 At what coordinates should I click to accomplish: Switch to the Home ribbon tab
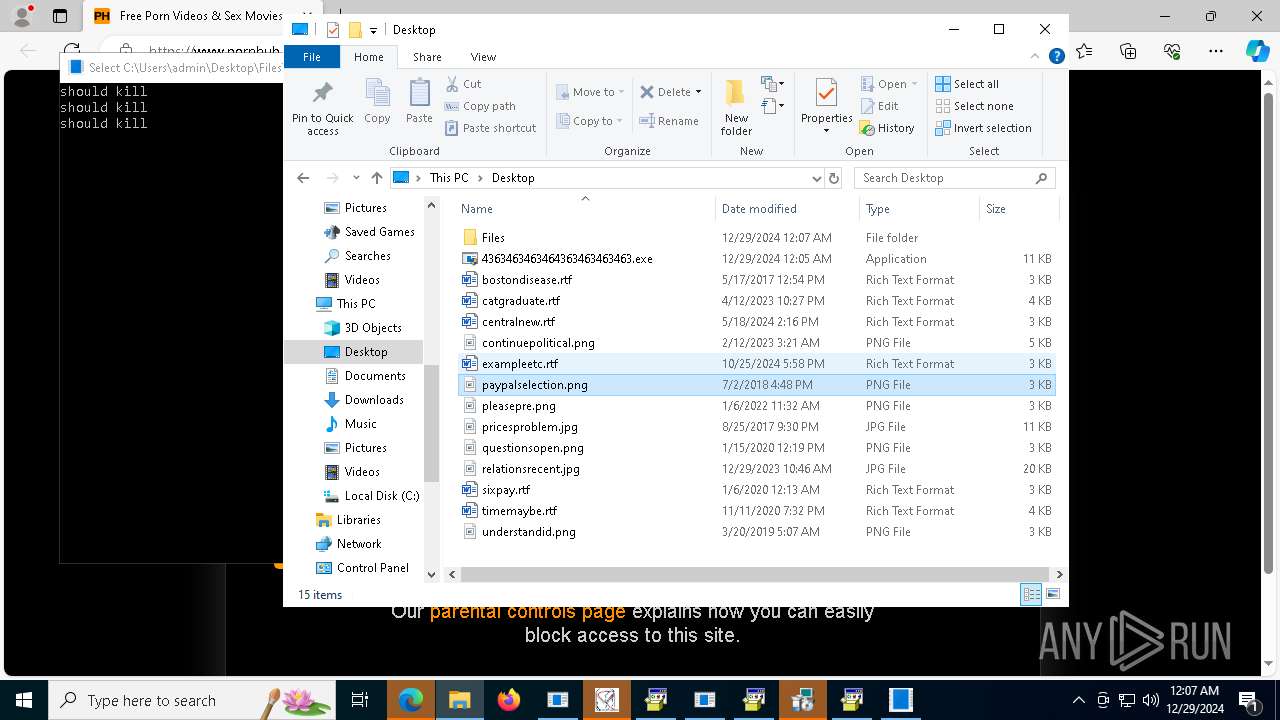pos(369,57)
